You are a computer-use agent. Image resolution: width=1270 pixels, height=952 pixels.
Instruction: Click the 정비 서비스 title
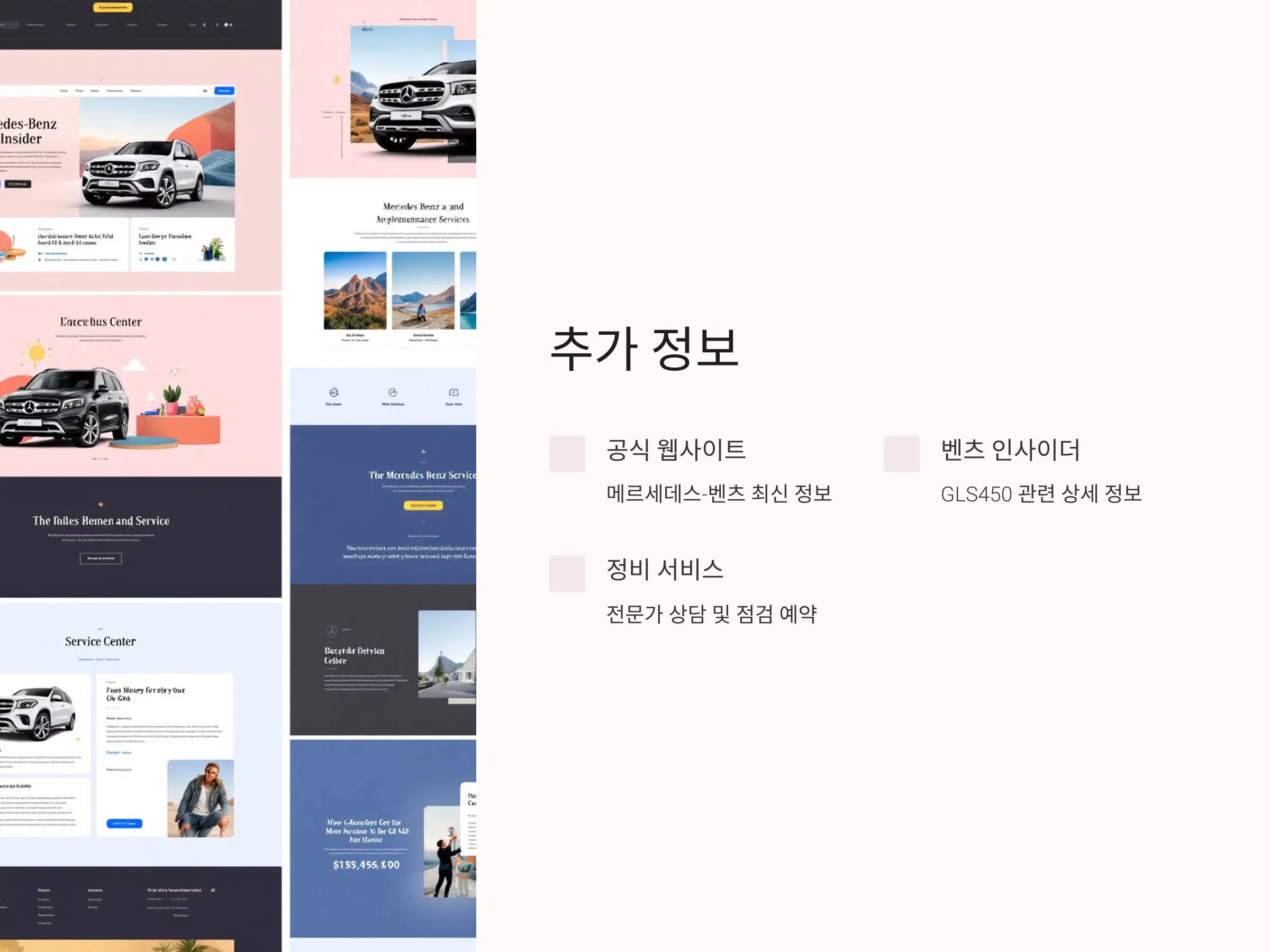tap(665, 569)
